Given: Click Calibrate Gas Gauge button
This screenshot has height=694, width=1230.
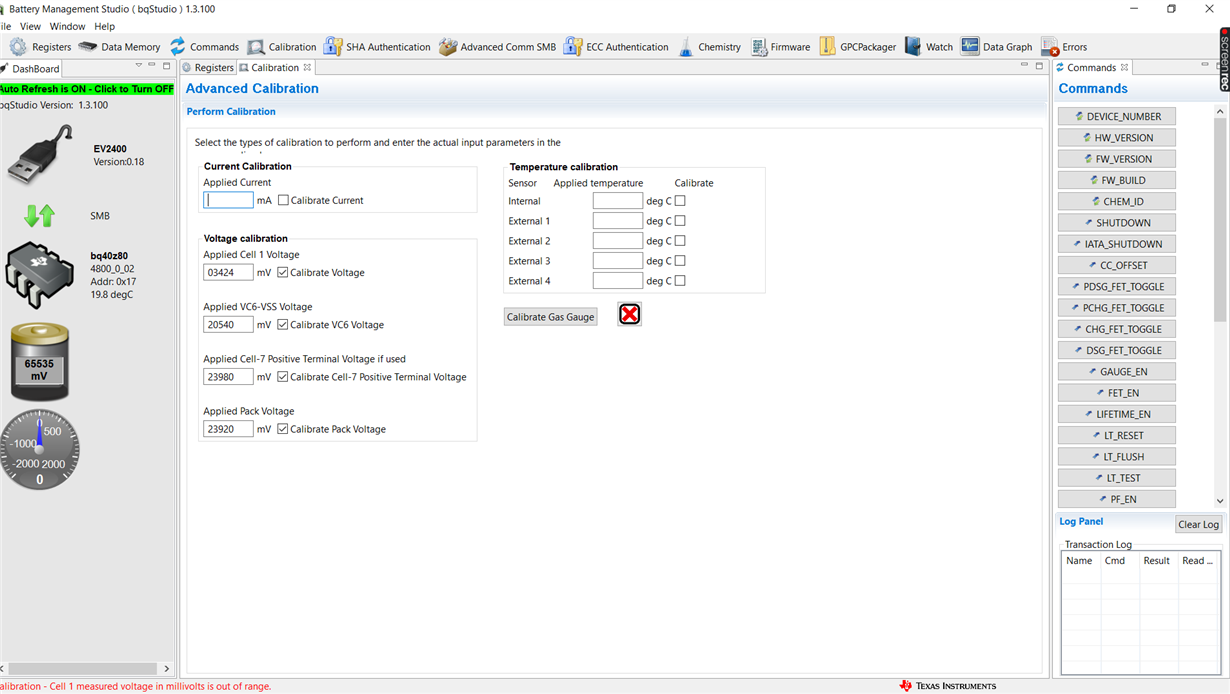Looking at the screenshot, I should click(550, 317).
